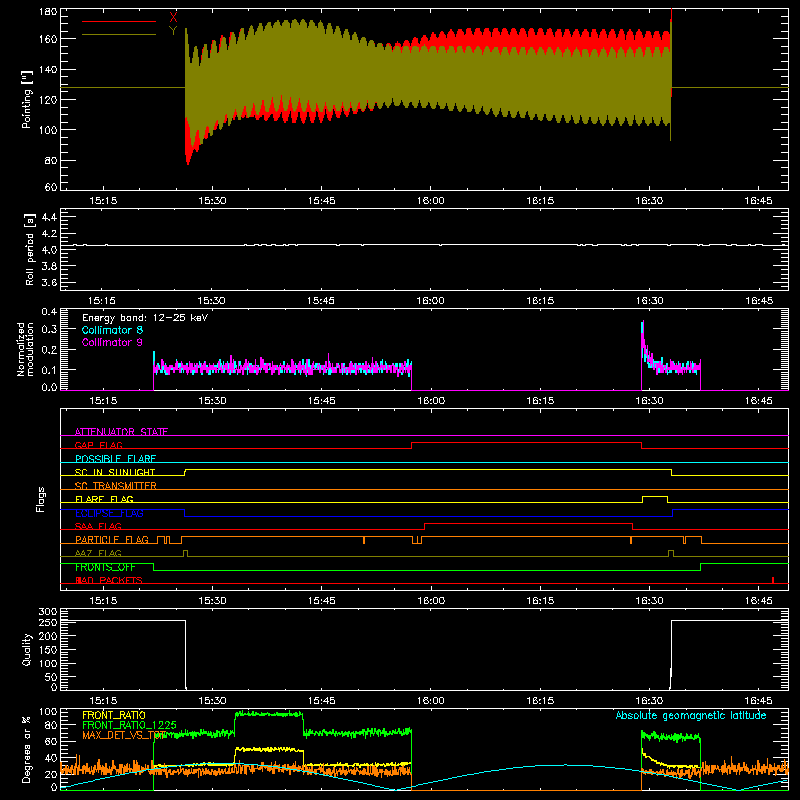Click the GAP_FLAG label
Image resolution: width=800 pixels, height=800 pixels.
point(98,445)
